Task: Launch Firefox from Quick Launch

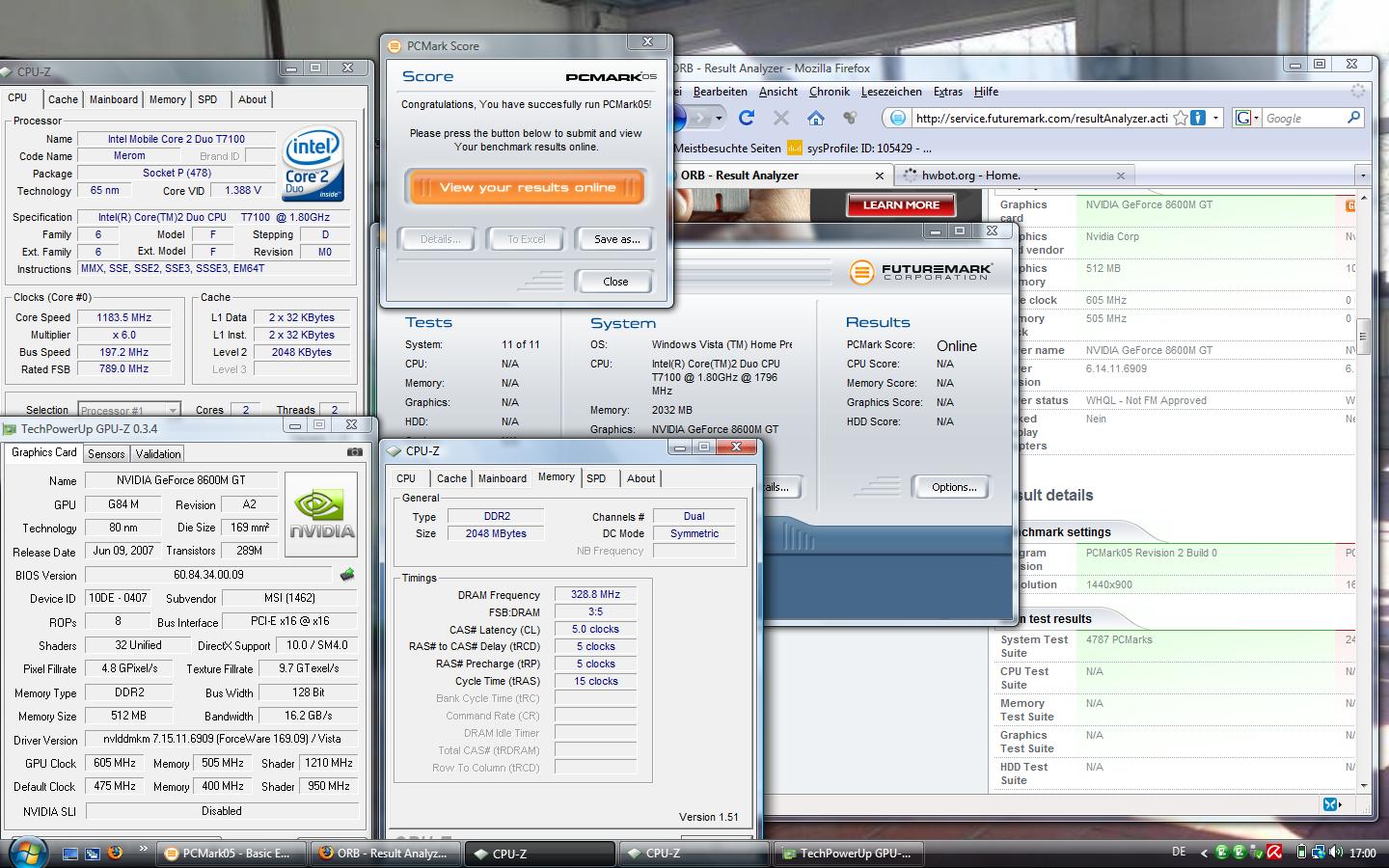Action: (115, 853)
